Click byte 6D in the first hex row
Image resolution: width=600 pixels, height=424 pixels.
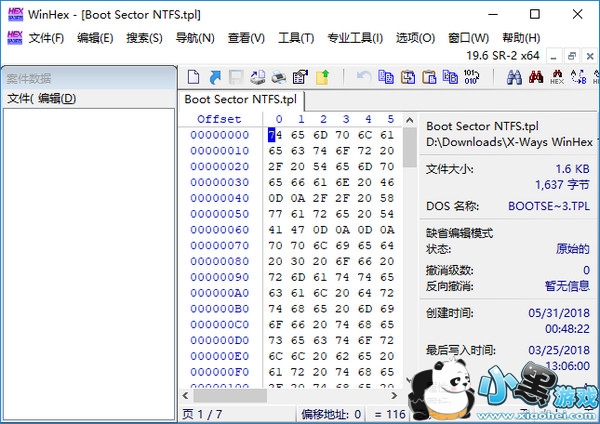(320, 135)
